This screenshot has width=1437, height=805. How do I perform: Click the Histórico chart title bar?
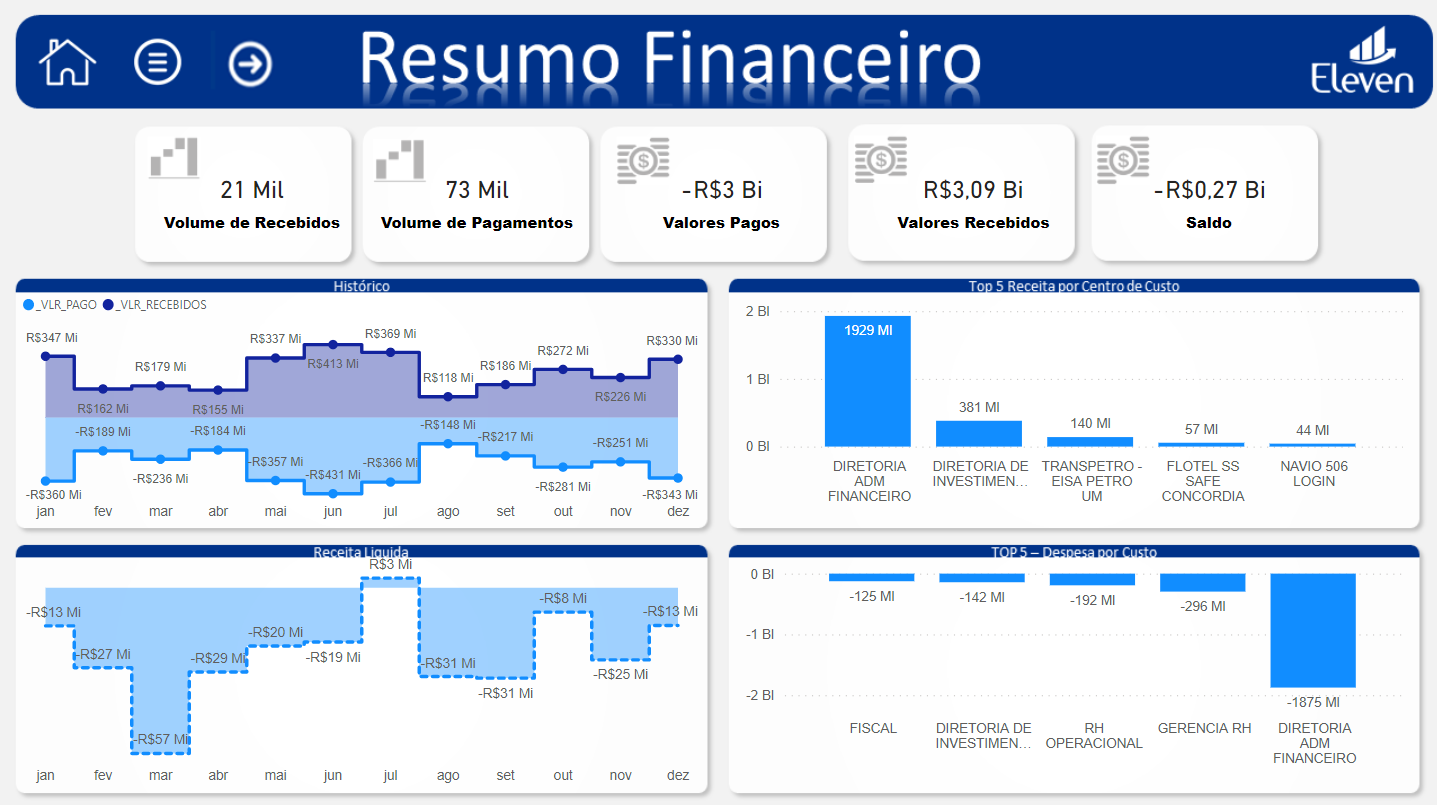(x=361, y=286)
